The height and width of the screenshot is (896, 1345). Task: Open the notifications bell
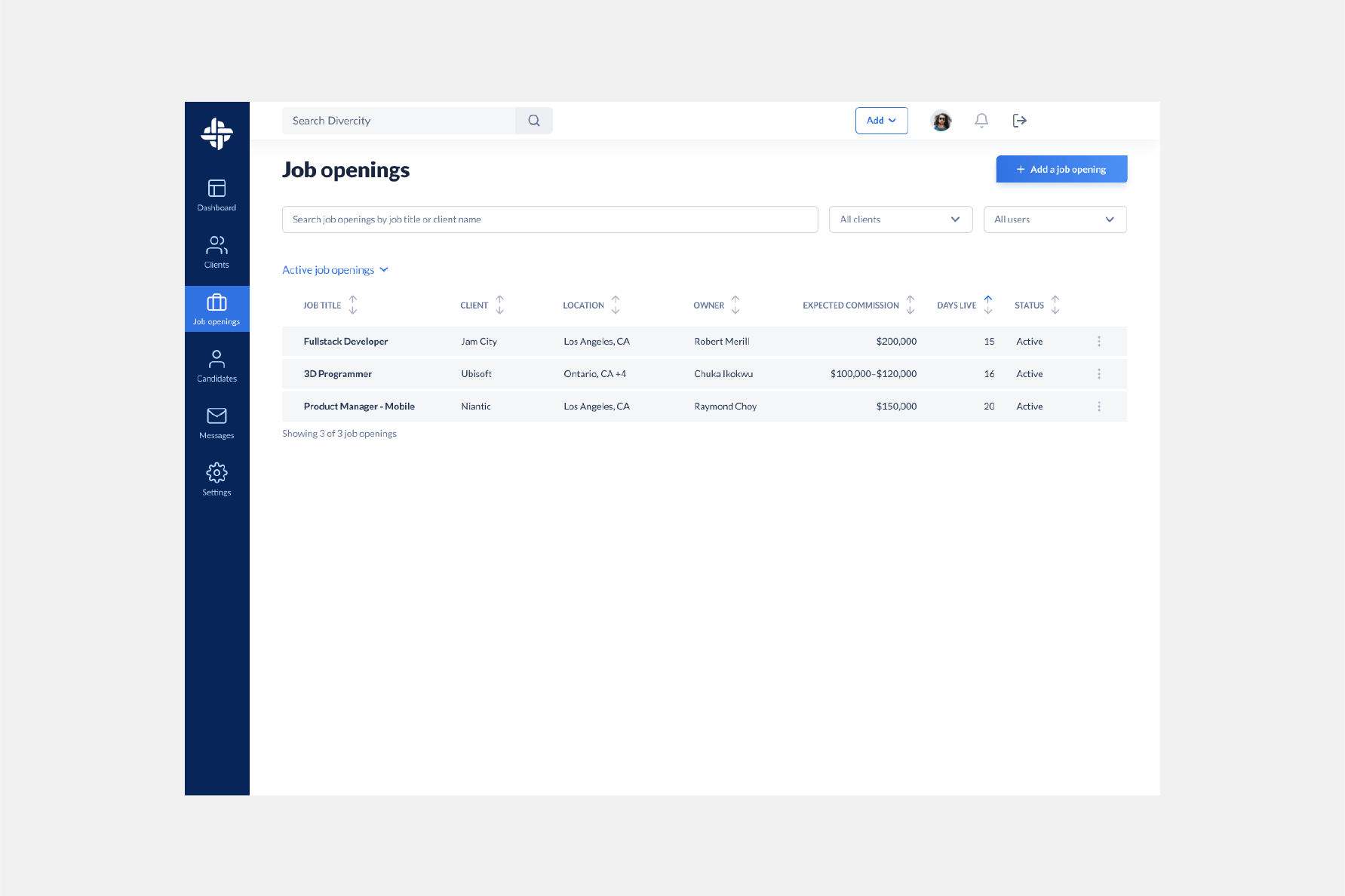(x=981, y=121)
